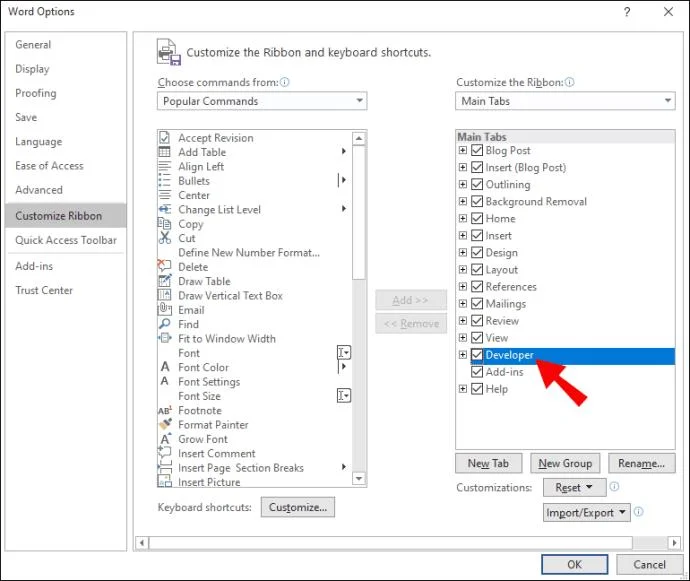
Task: Uncheck the Help tab checkbox
Action: (477, 389)
